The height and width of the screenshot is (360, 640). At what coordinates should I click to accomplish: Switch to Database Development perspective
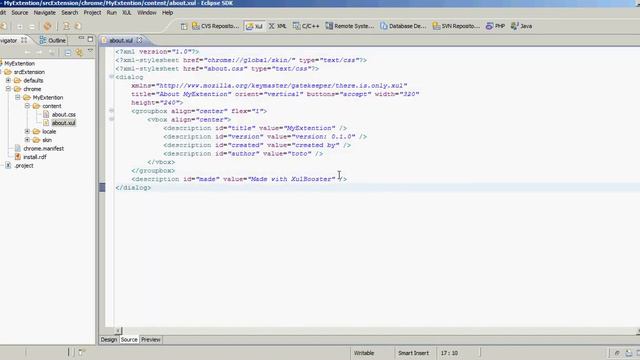click(403, 26)
